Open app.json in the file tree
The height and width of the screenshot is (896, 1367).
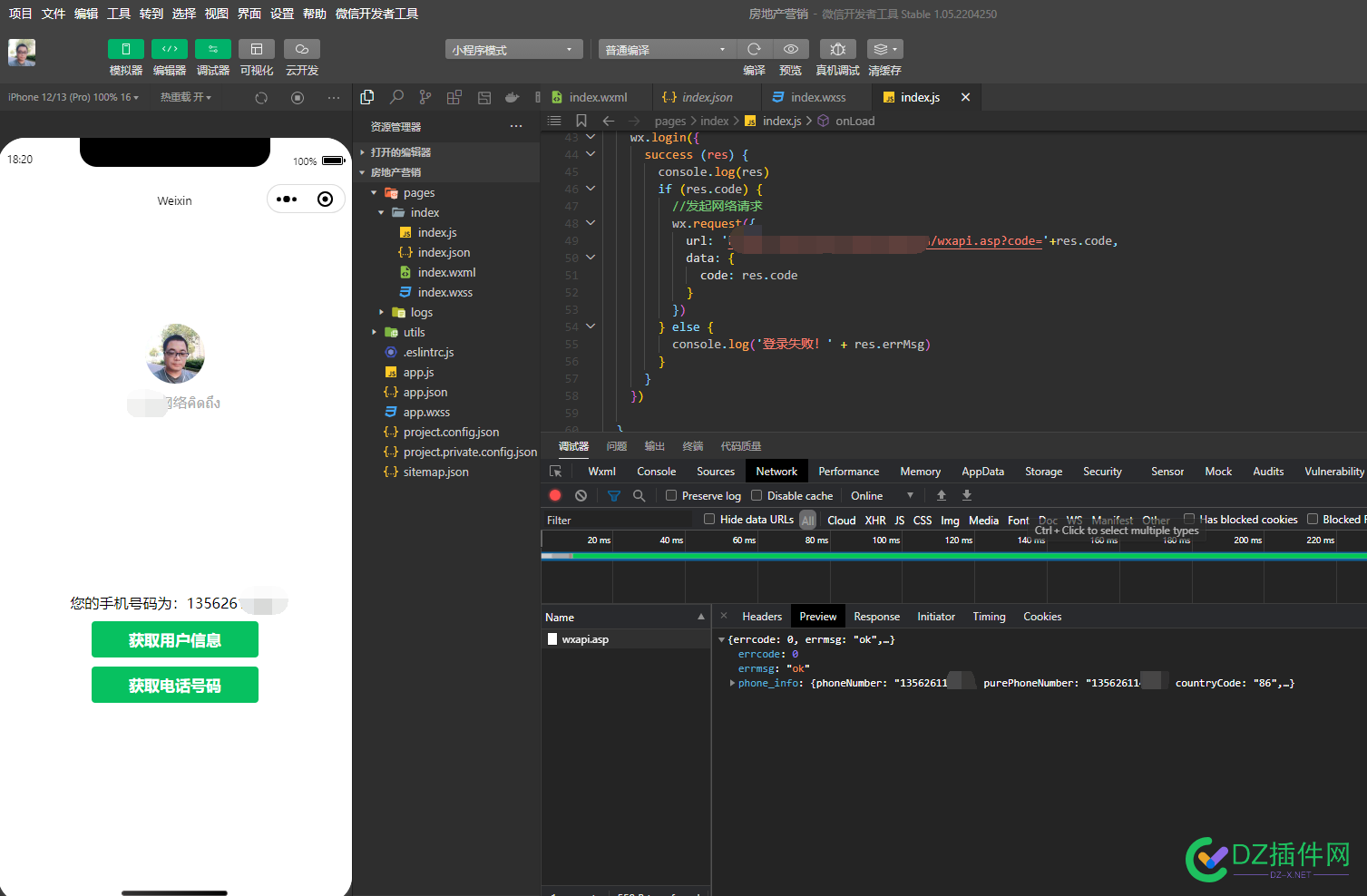425,392
